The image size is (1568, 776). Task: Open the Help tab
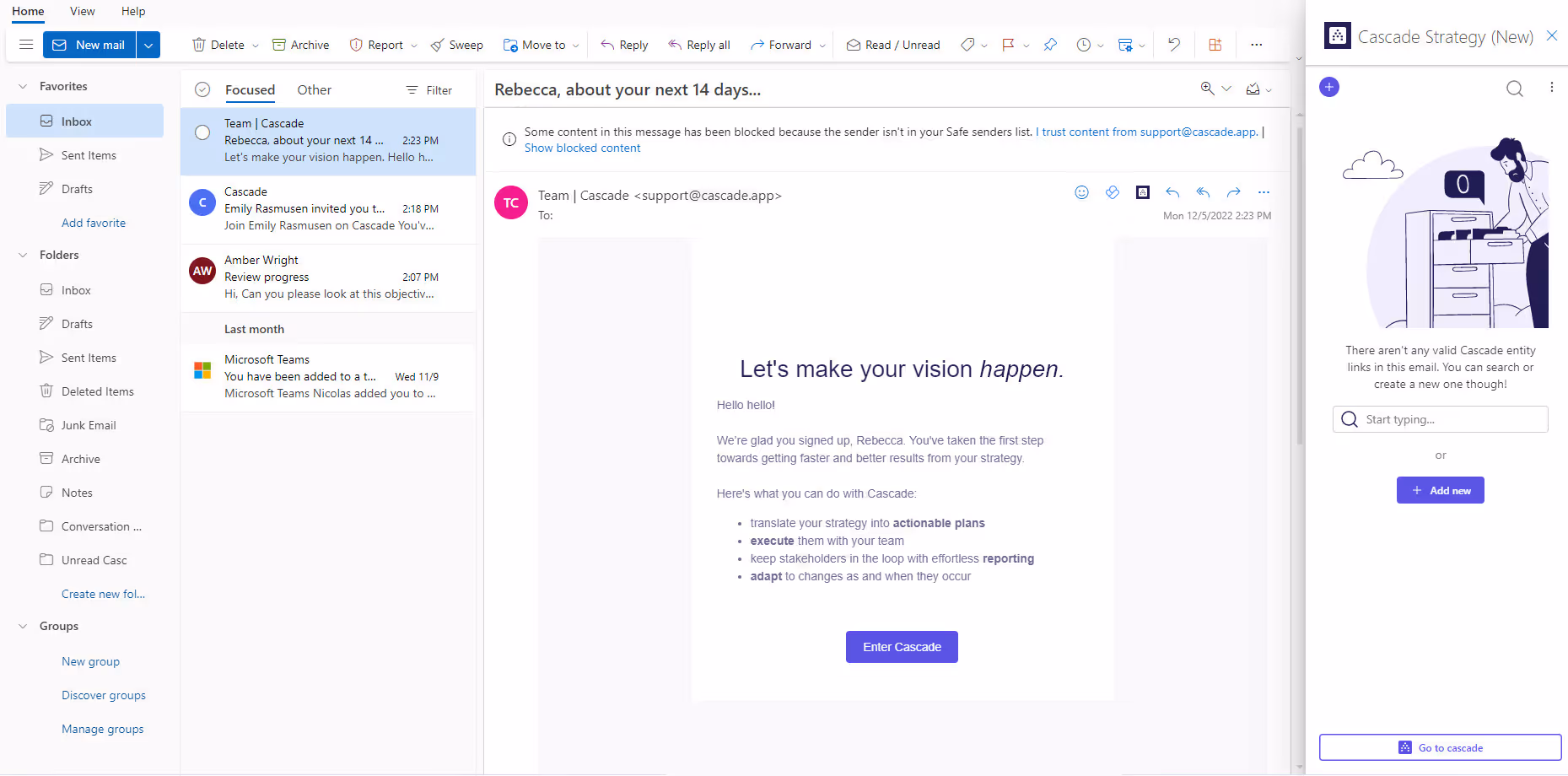133,11
